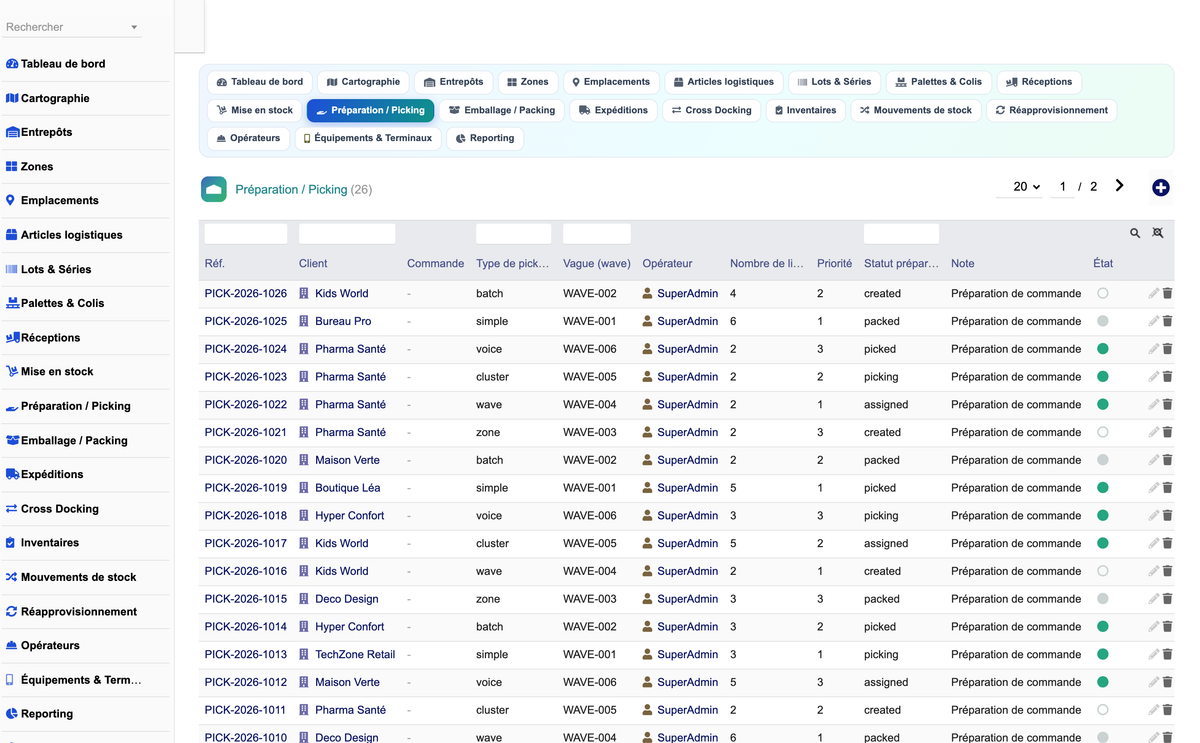Toggle État indicator for PICK-2026-1011

1103,710
